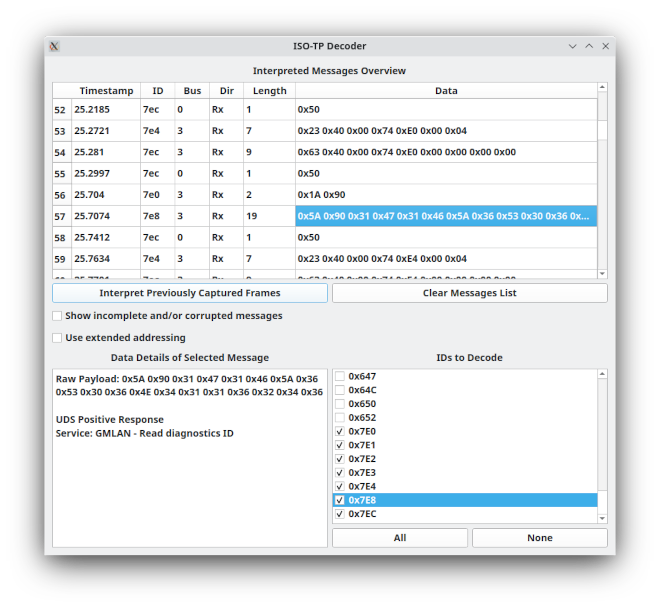Screen dimensions: 660x608
Task: Select row header 54
Action: pyautogui.click(x=62, y=152)
